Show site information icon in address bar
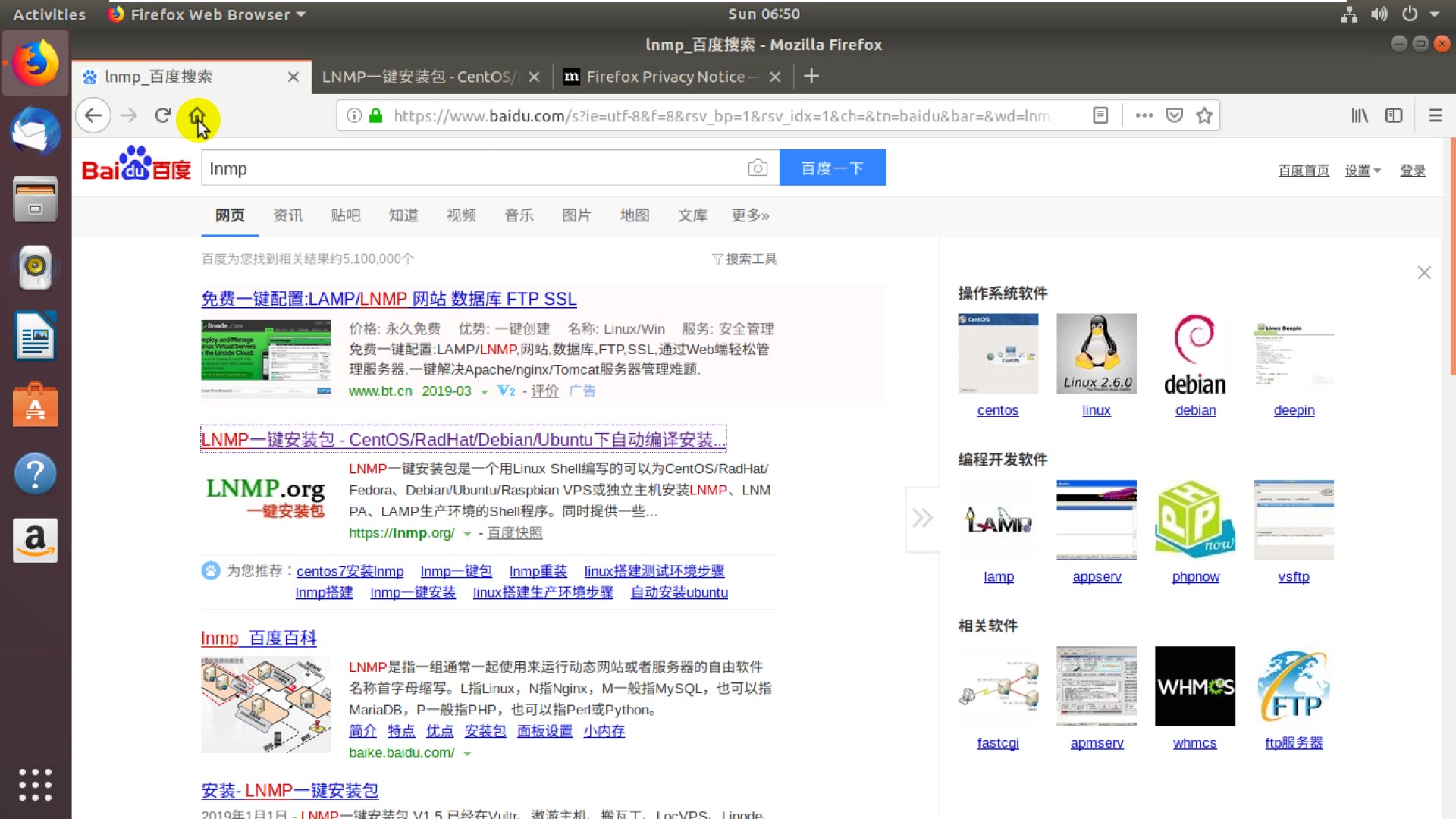 tap(354, 115)
